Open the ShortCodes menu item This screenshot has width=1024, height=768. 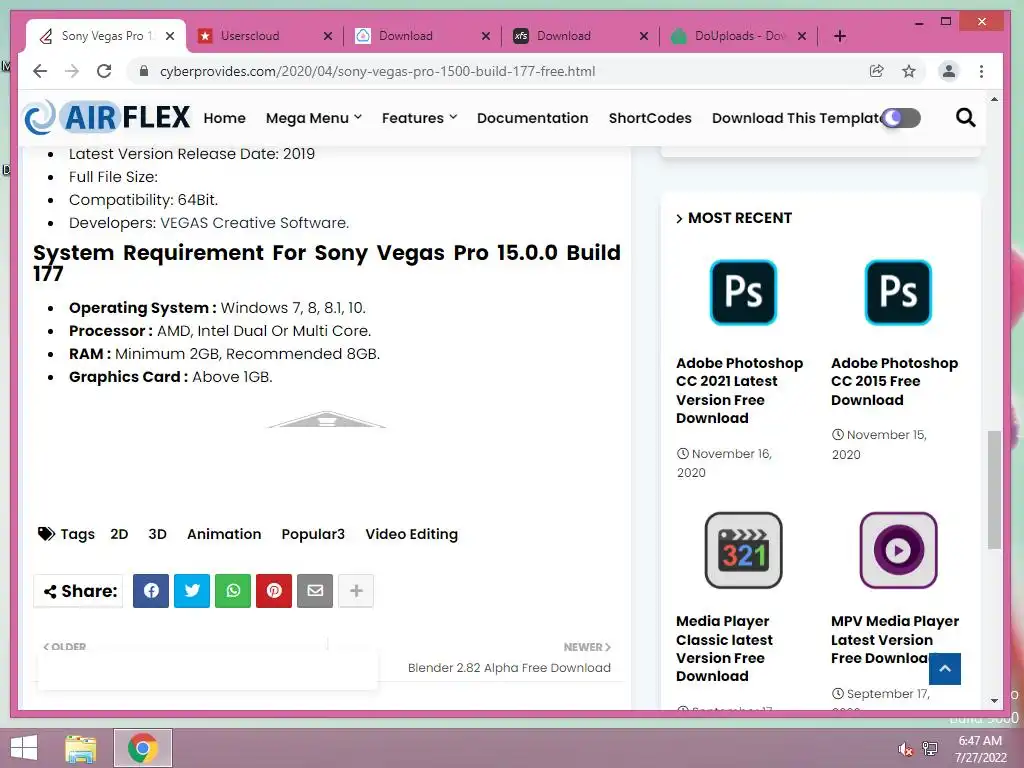coord(650,118)
